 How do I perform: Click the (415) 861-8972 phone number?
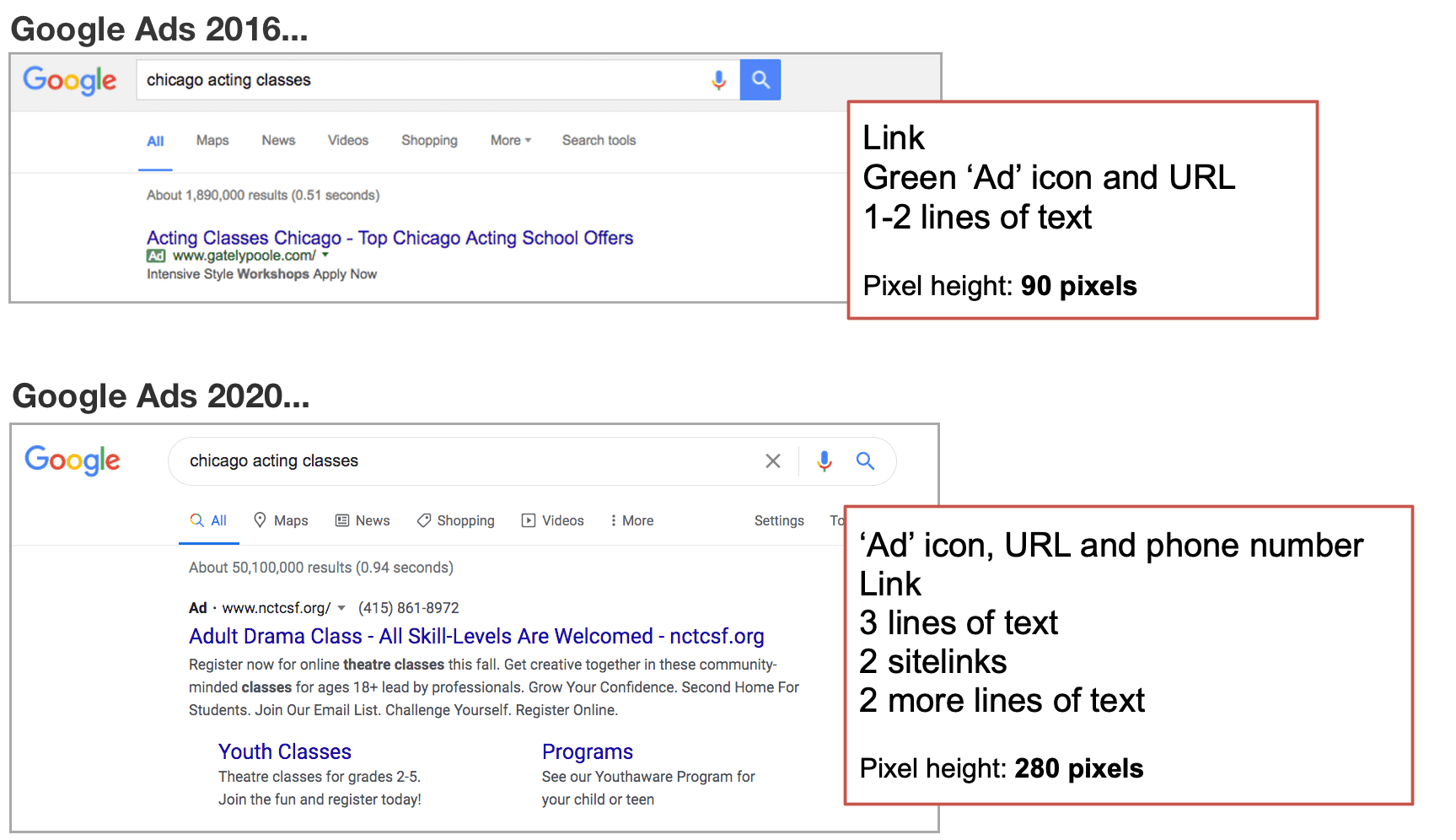point(409,608)
